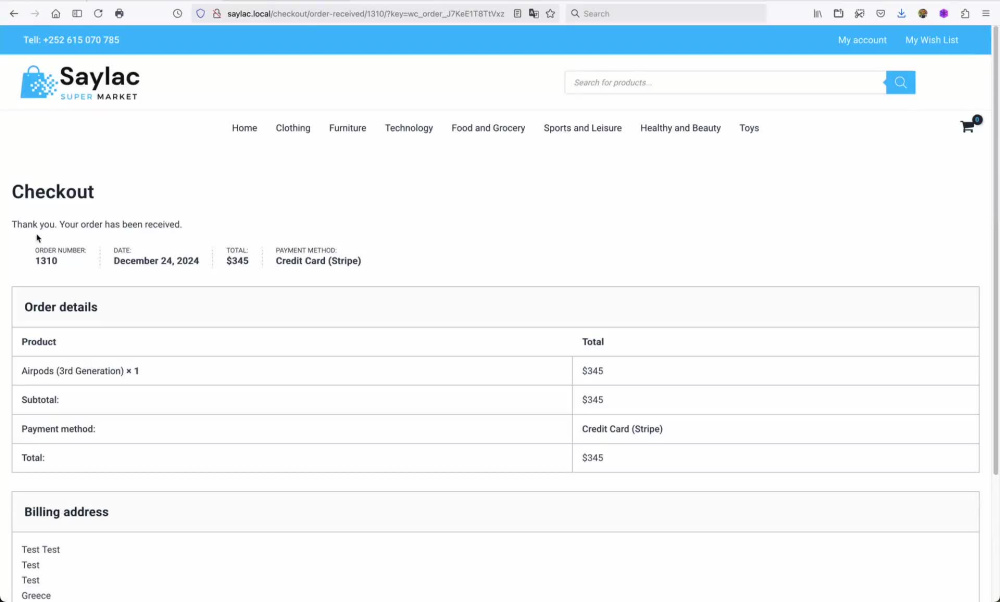The image size is (1000, 602).
Task: Click the Billing address heading
Action: point(66,511)
